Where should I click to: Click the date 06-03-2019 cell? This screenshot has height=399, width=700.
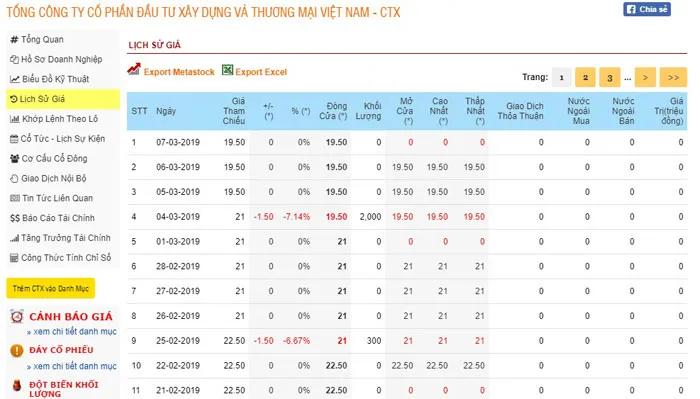point(178,167)
